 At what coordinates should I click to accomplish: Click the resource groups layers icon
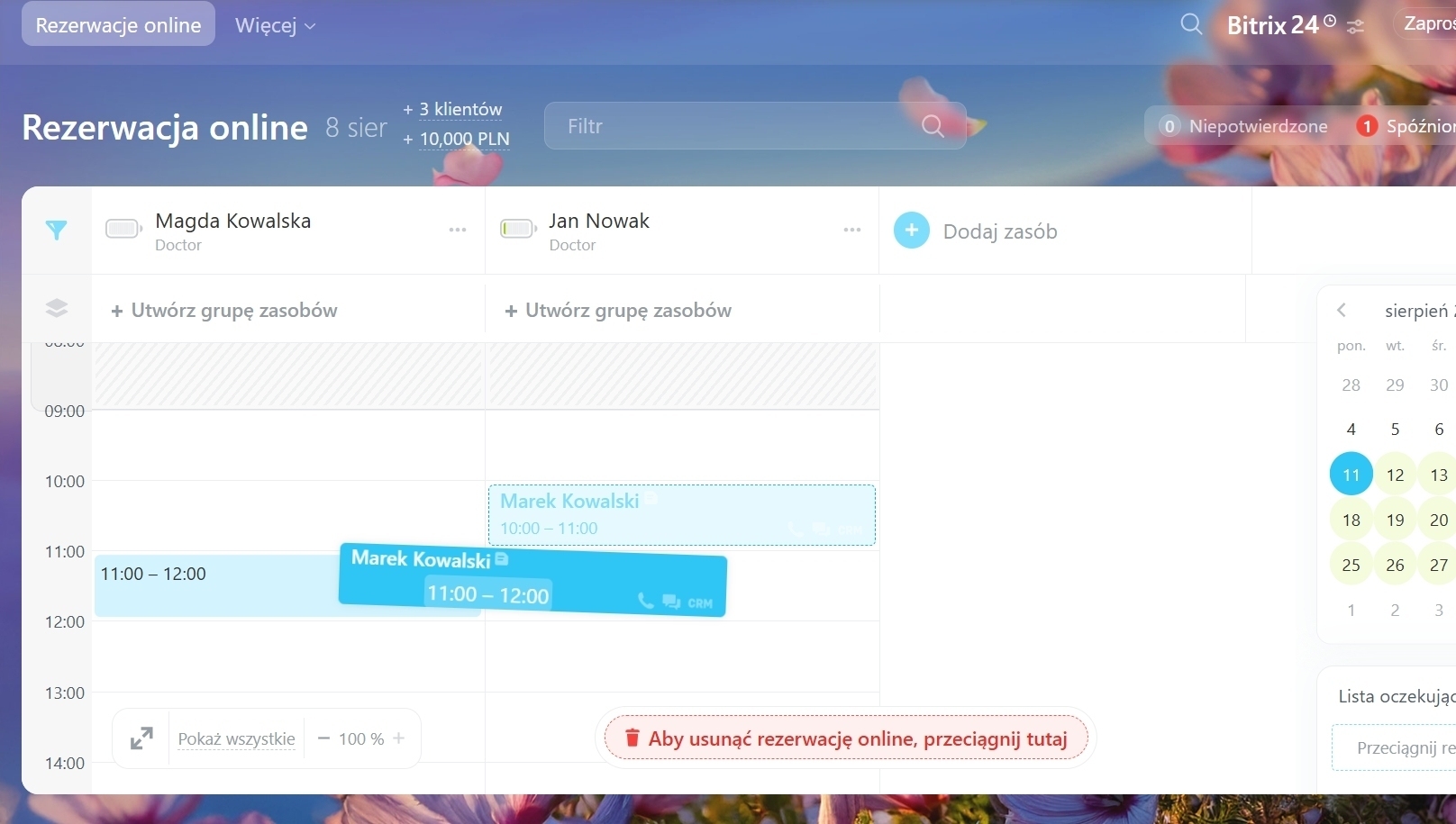tap(57, 308)
